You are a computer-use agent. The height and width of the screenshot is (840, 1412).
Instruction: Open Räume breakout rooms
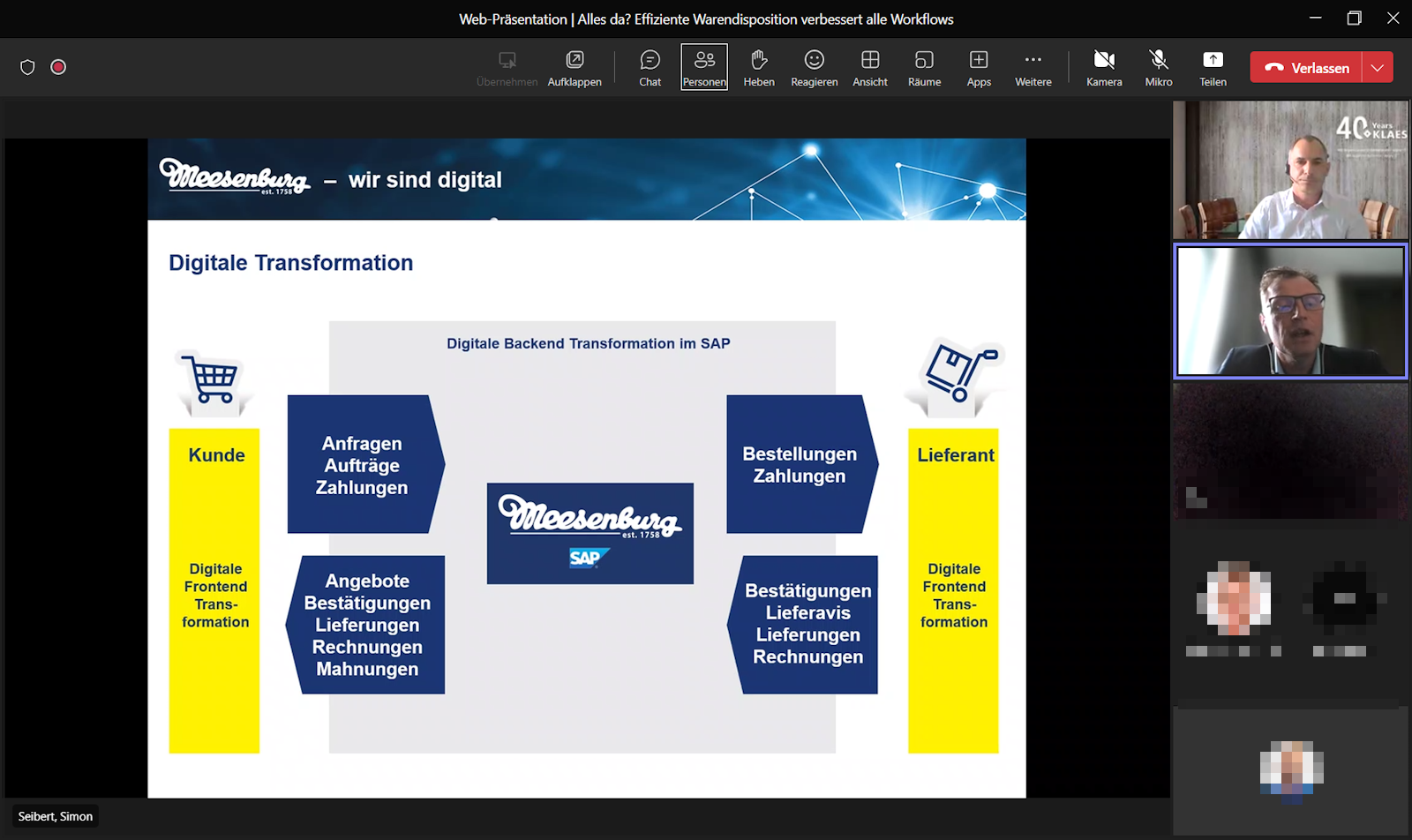924,67
